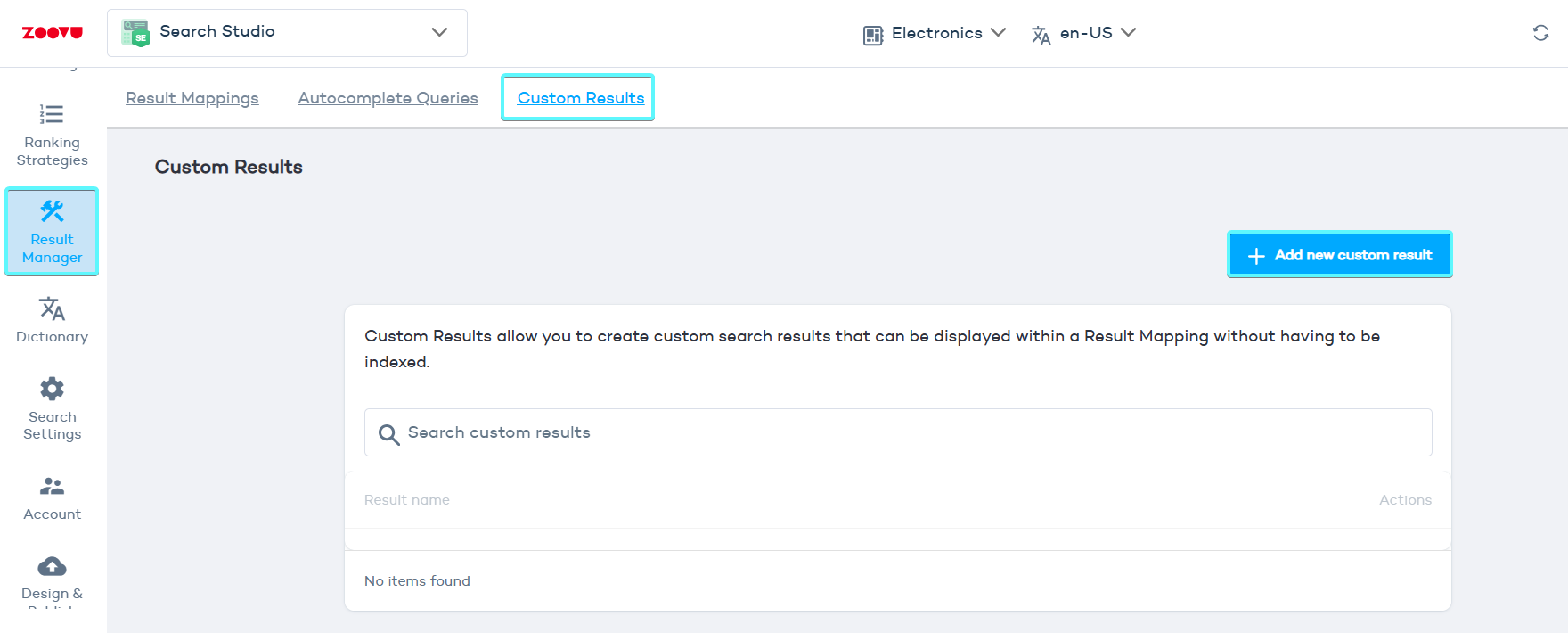
Task: Select the Custom Results tab
Action: click(580, 98)
